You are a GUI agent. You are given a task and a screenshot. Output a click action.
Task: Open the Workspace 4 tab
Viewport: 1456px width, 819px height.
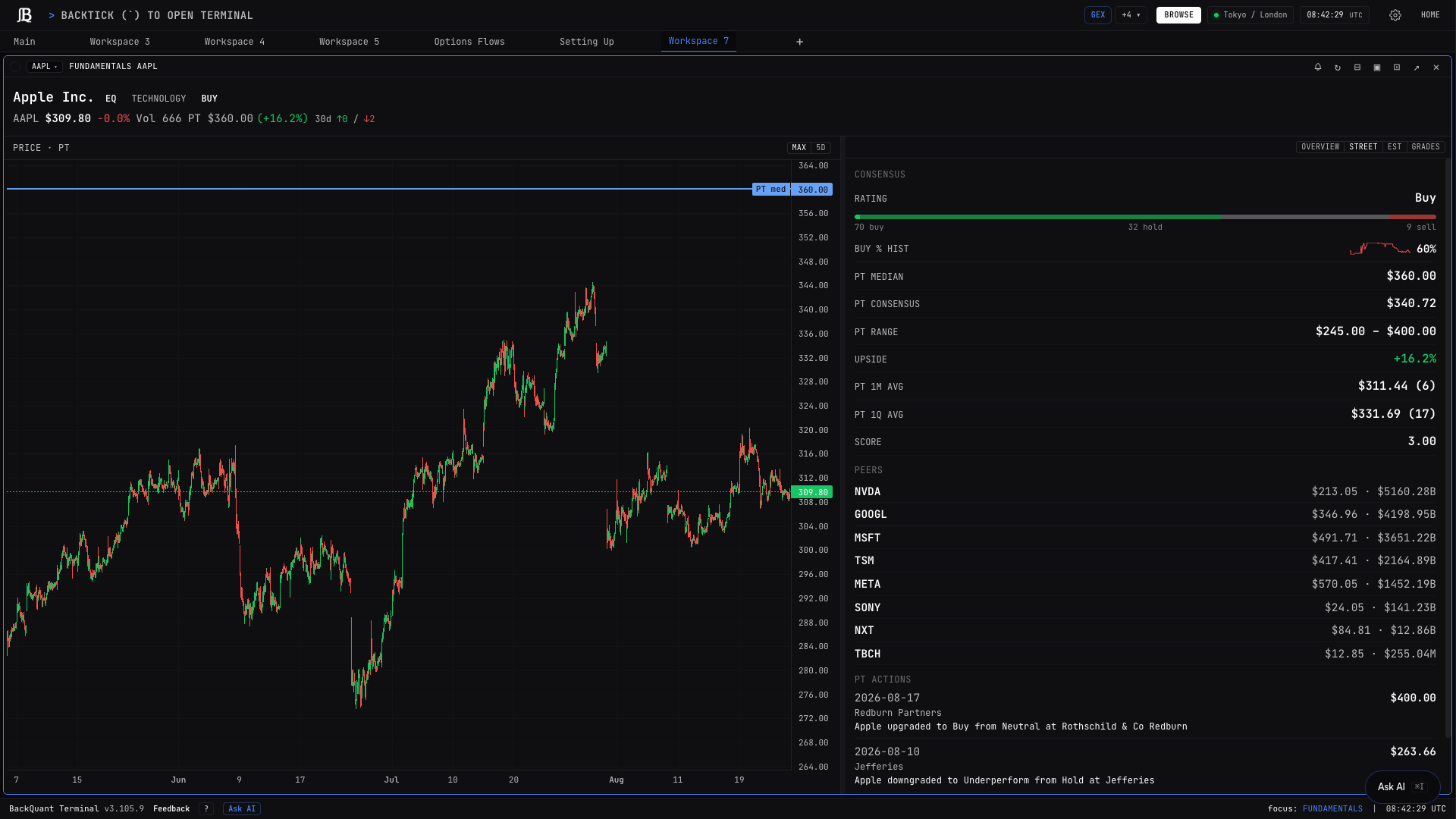click(234, 42)
